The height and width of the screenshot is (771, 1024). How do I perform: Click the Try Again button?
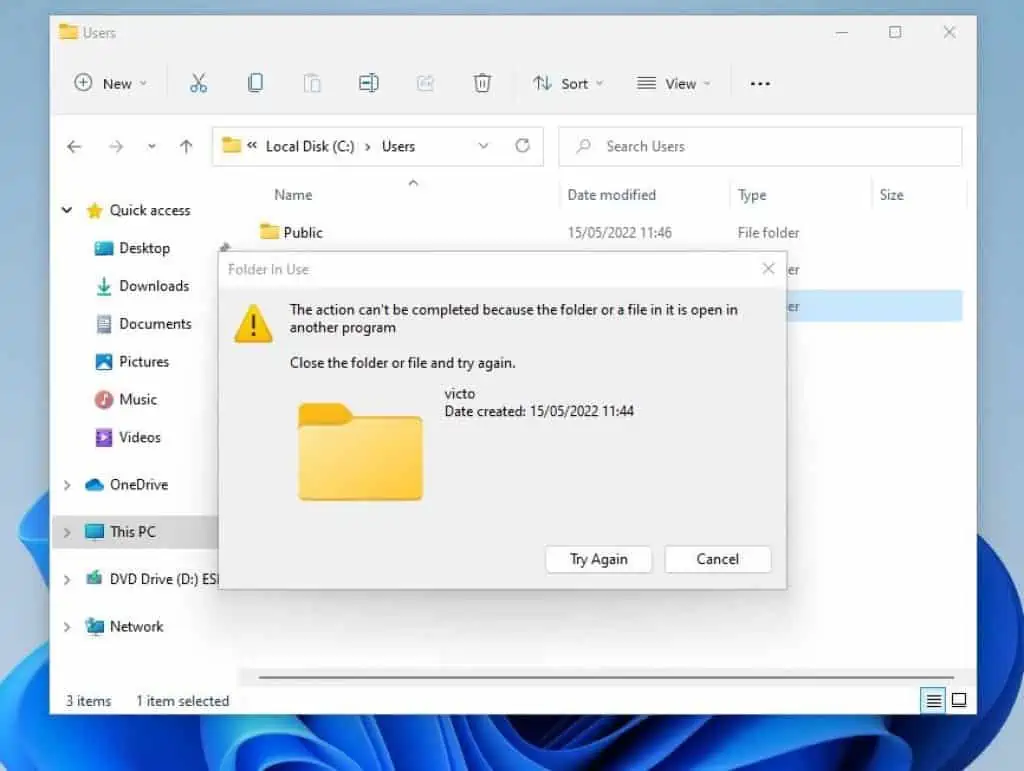pyautogui.click(x=598, y=559)
